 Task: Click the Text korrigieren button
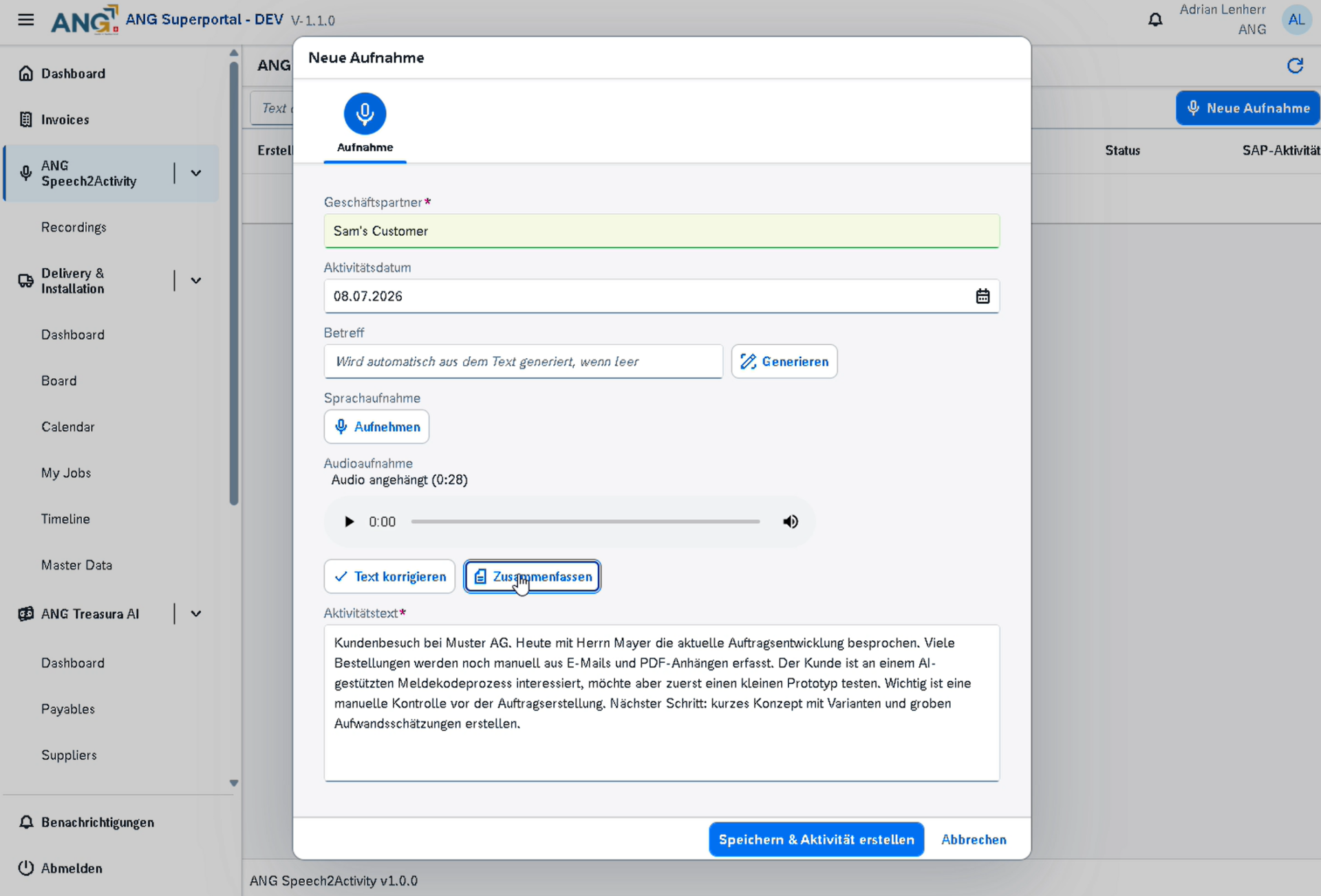pyautogui.click(x=389, y=576)
